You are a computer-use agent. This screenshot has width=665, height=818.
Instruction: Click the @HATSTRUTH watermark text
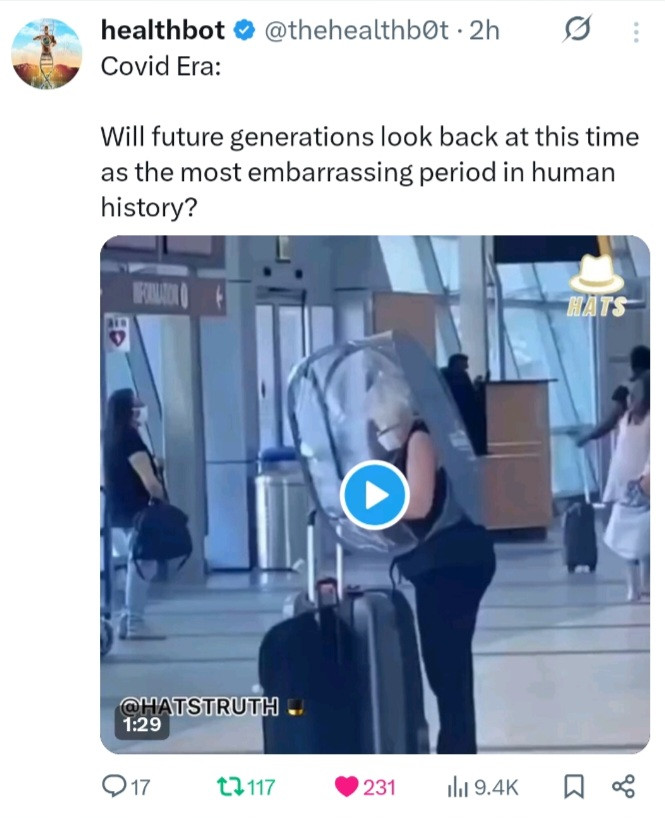[x=199, y=706]
